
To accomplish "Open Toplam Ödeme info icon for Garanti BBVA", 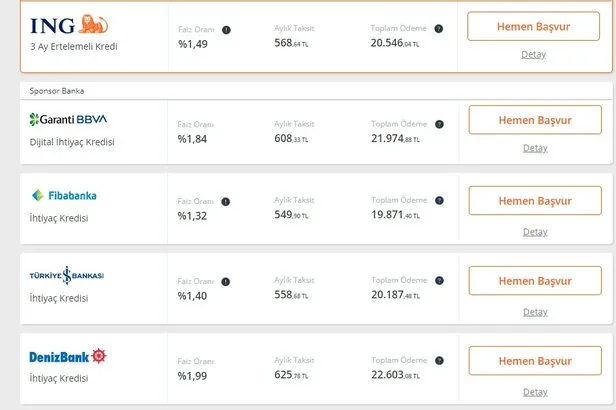I will coord(440,125).
